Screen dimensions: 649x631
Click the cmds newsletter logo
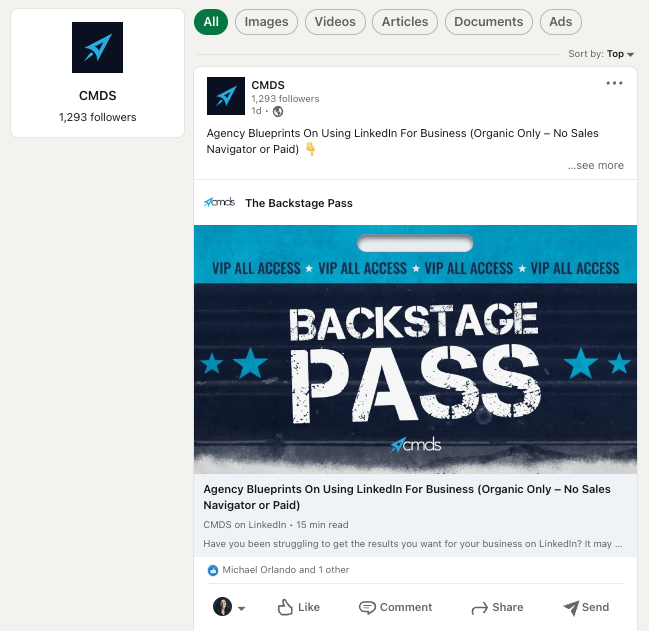219,202
